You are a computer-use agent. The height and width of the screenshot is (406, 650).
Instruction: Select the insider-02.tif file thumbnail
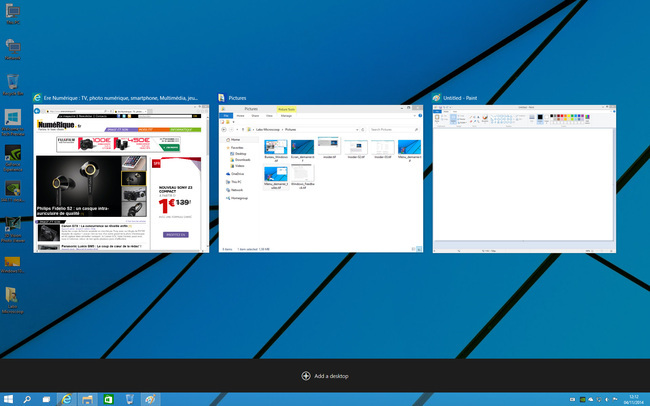tap(356, 150)
